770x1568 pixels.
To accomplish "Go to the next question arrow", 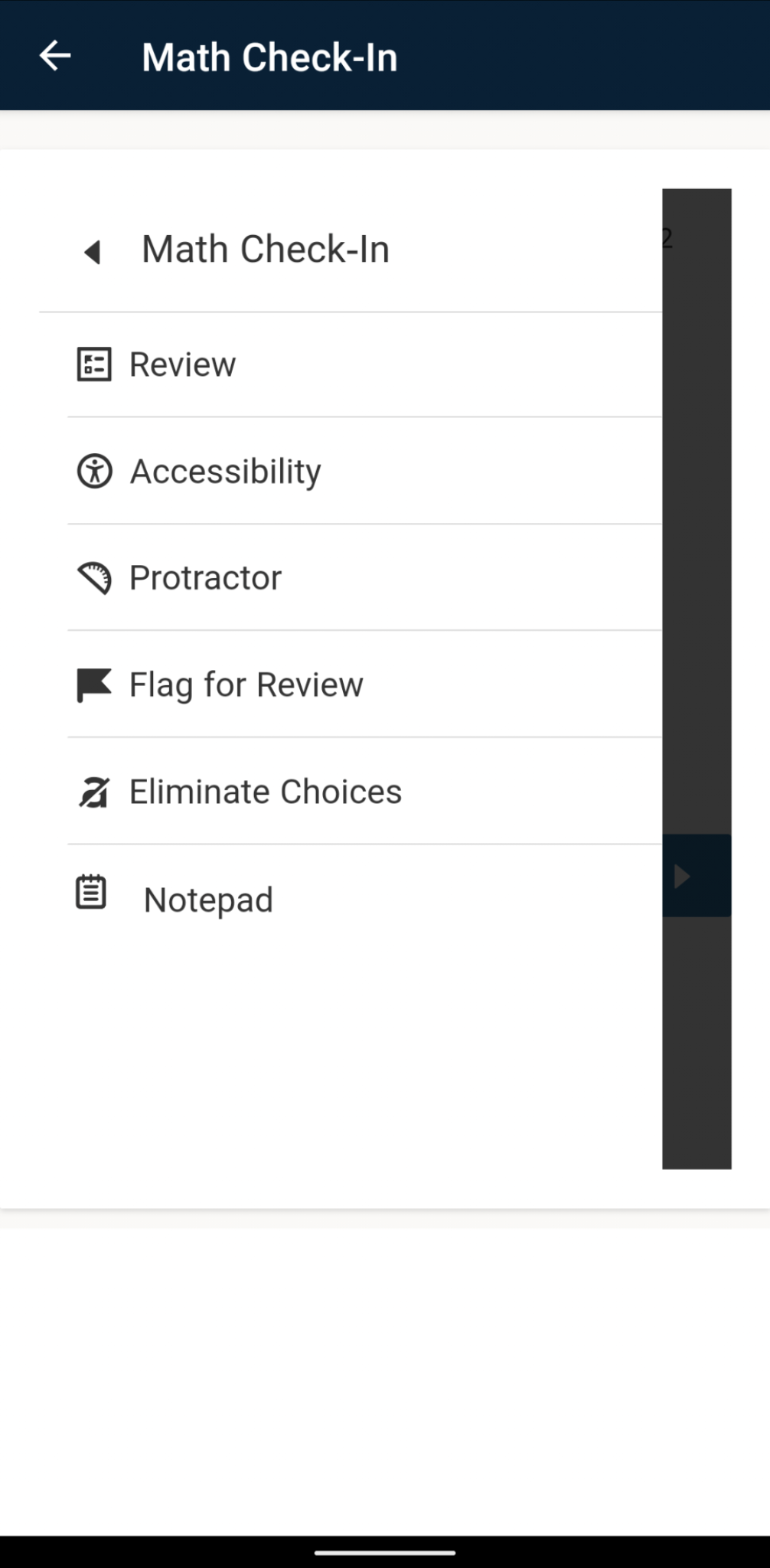I will [682, 876].
